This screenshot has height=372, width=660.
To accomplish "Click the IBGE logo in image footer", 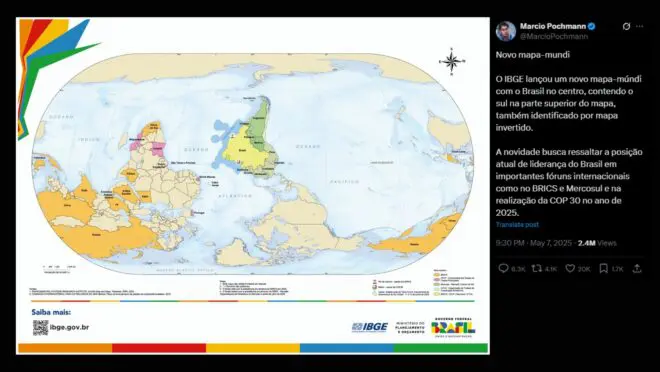I will click(370, 327).
